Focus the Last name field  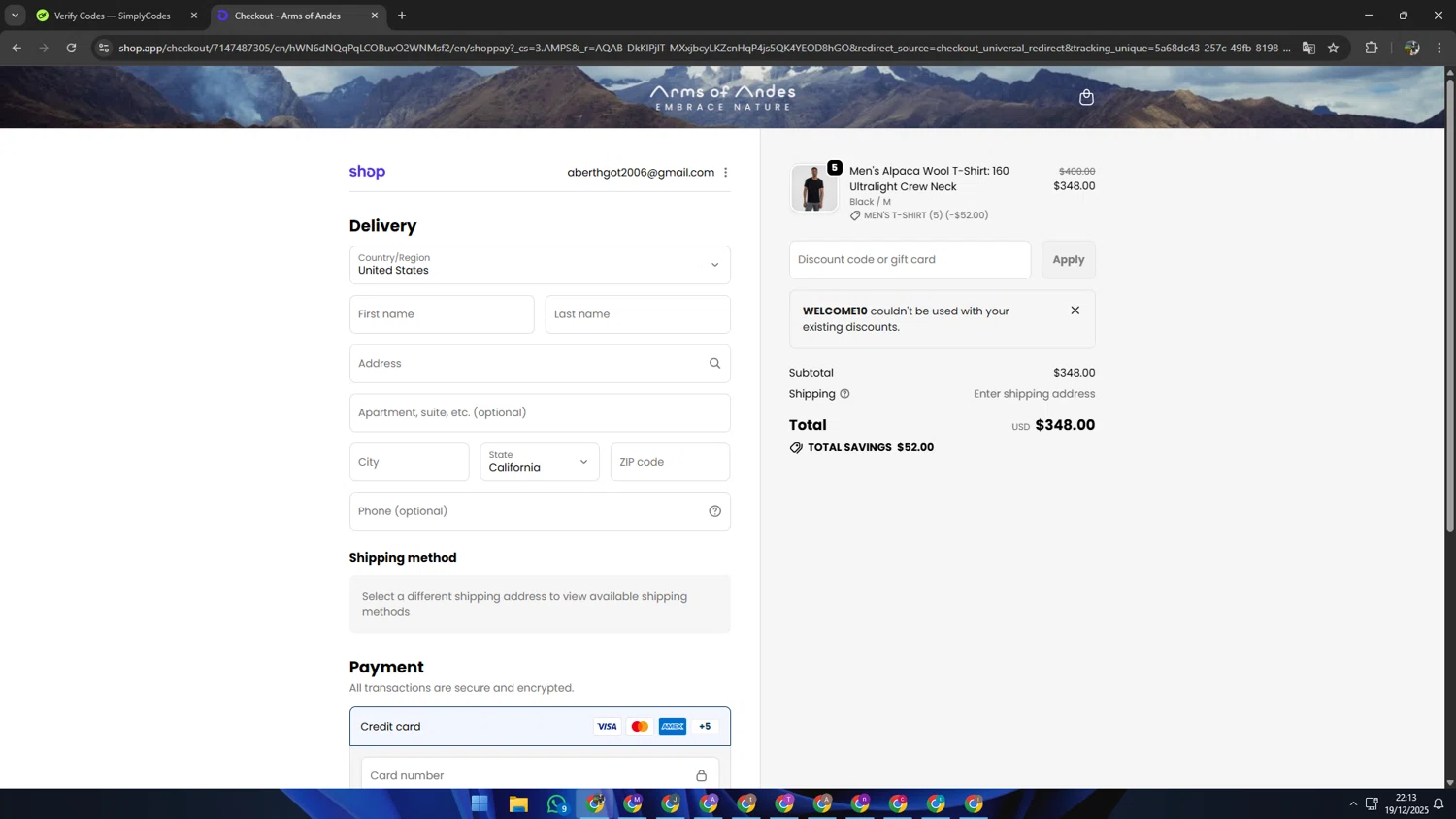[x=638, y=314]
